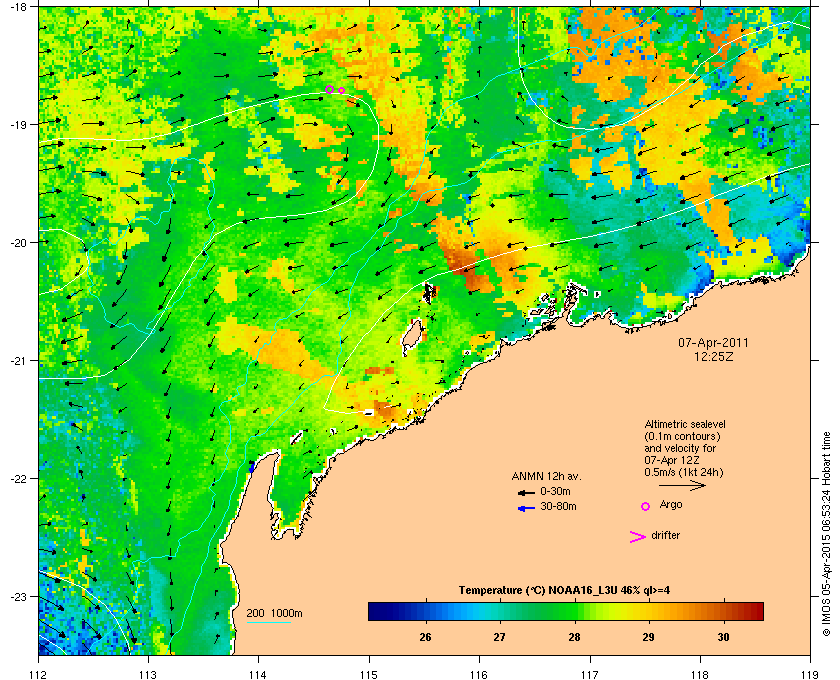Click the Temperature NOAA16_L3U colorbar title
This screenshot has height=680, width=840.
point(564,591)
